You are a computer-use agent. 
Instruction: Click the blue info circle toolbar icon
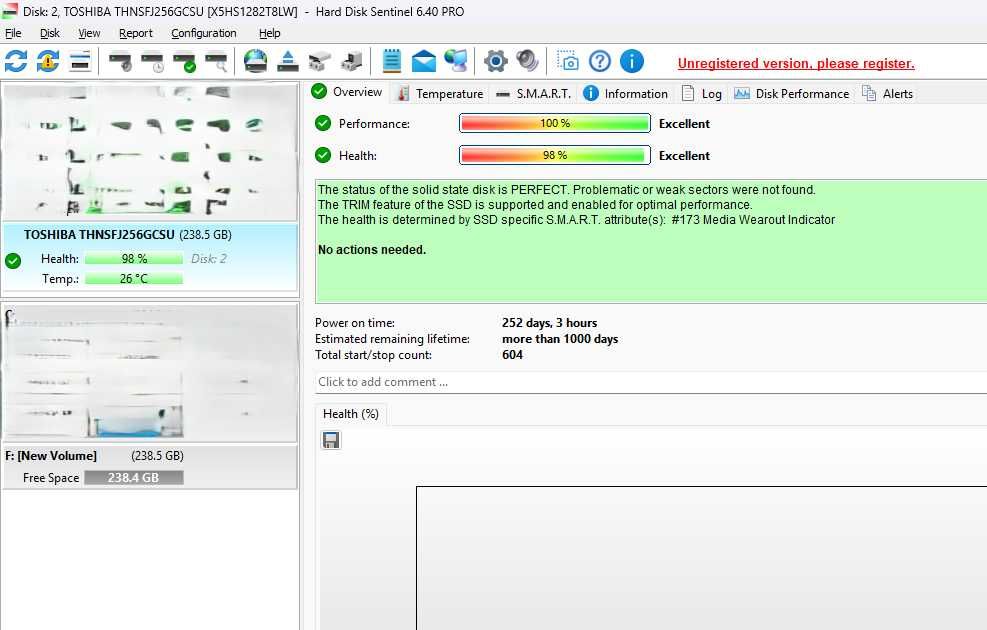click(x=632, y=61)
